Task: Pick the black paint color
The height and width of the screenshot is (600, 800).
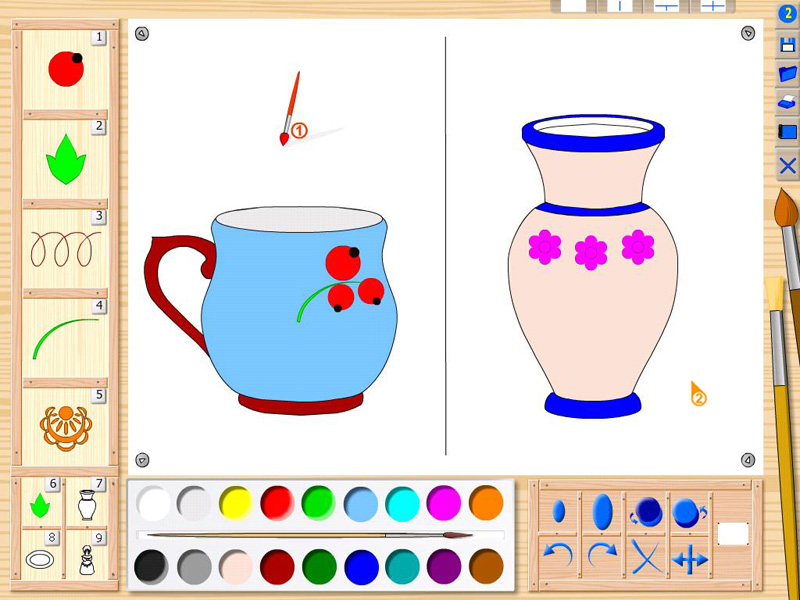Action: point(152,567)
